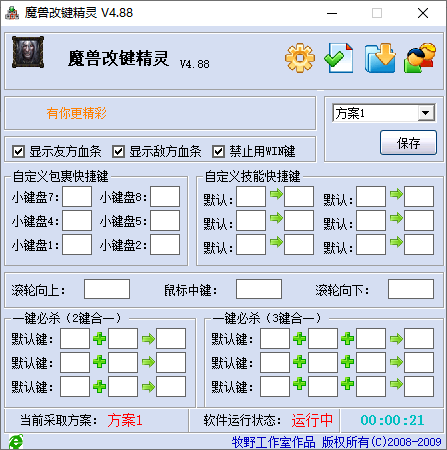Click the red 方案1 current scheme text

125,420
